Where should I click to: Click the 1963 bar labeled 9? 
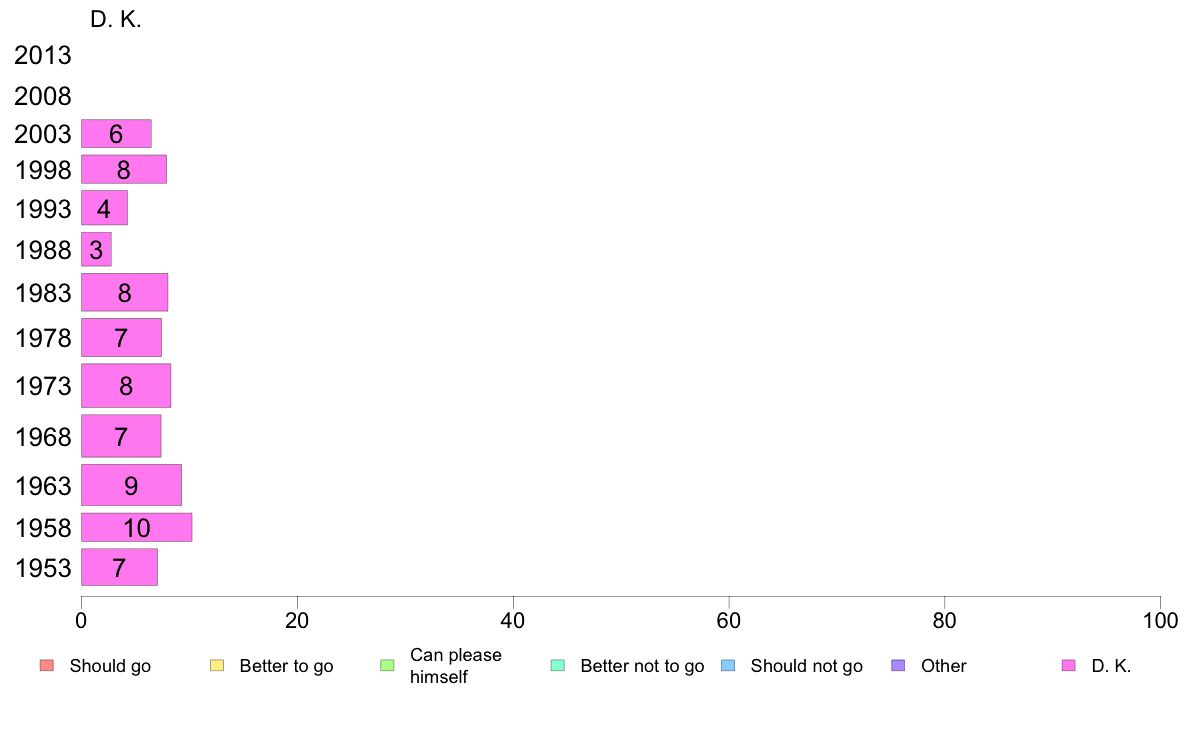pos(131,485)
